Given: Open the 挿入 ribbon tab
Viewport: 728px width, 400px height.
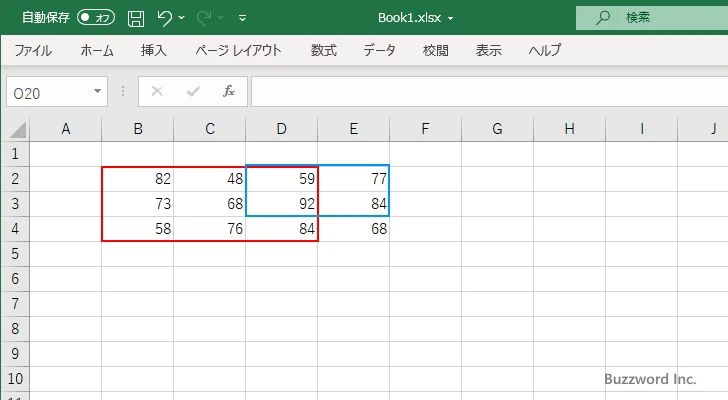Looking at the screenshot, I should click(x=153, y=50).
